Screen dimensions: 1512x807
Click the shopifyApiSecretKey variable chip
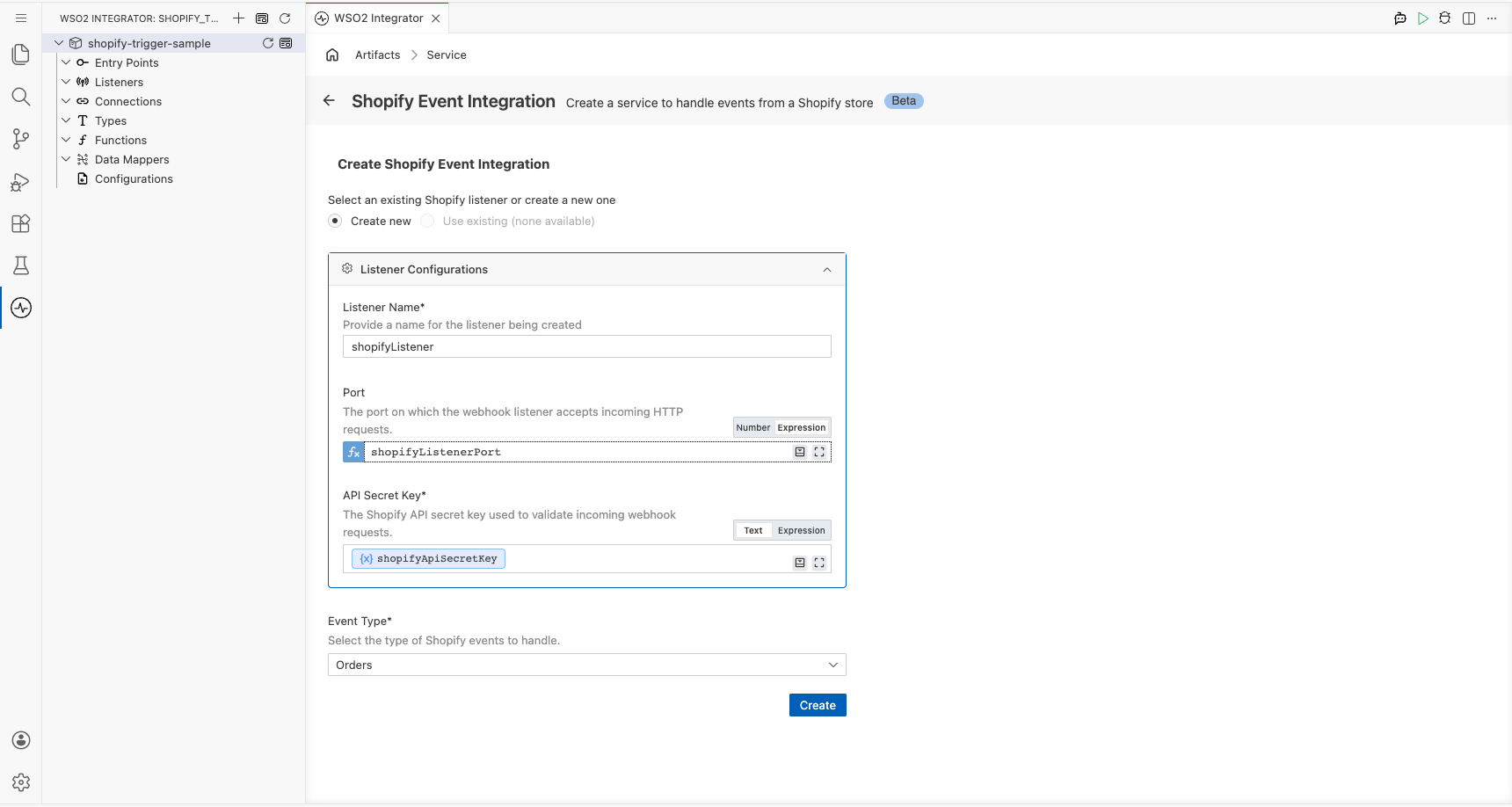click(x=428, y=558)
